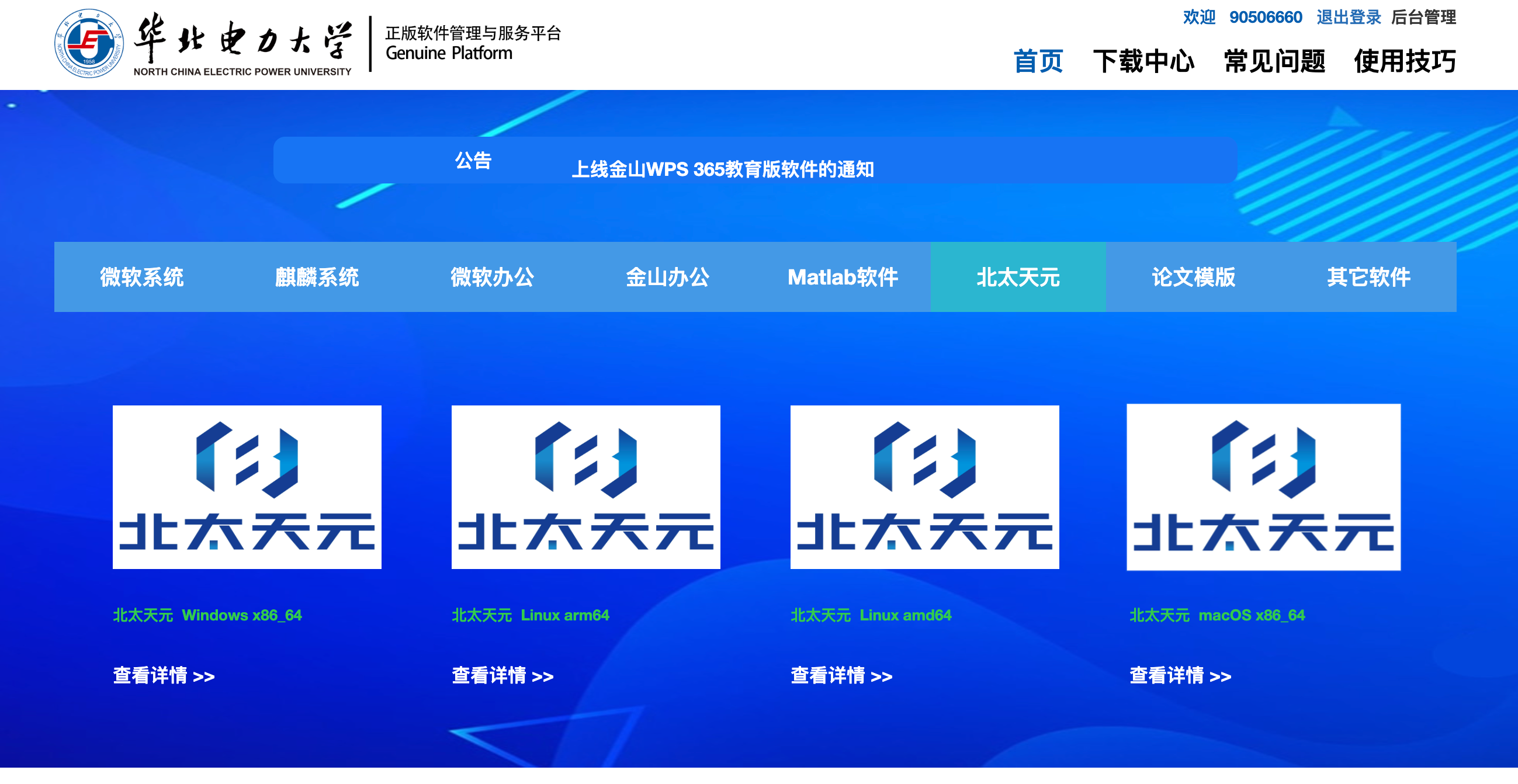Click the 退出登录 link
The height and width of the screenshot is (784, 1518).
[1349, 17]
